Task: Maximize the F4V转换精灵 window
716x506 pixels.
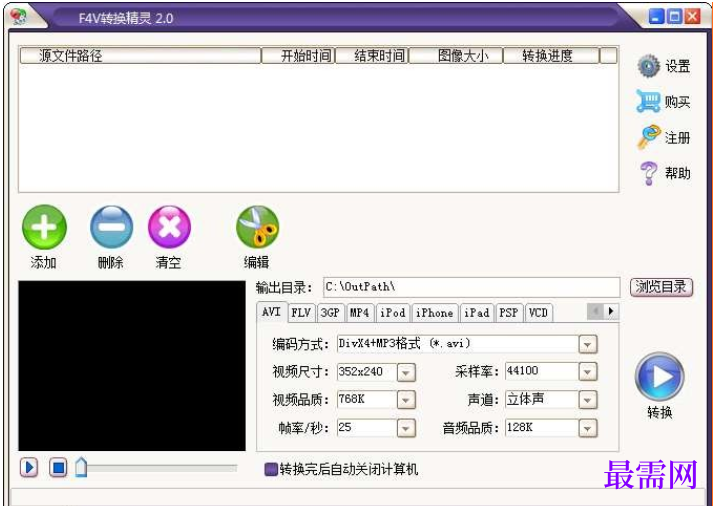Action: (x=674, y=16)
